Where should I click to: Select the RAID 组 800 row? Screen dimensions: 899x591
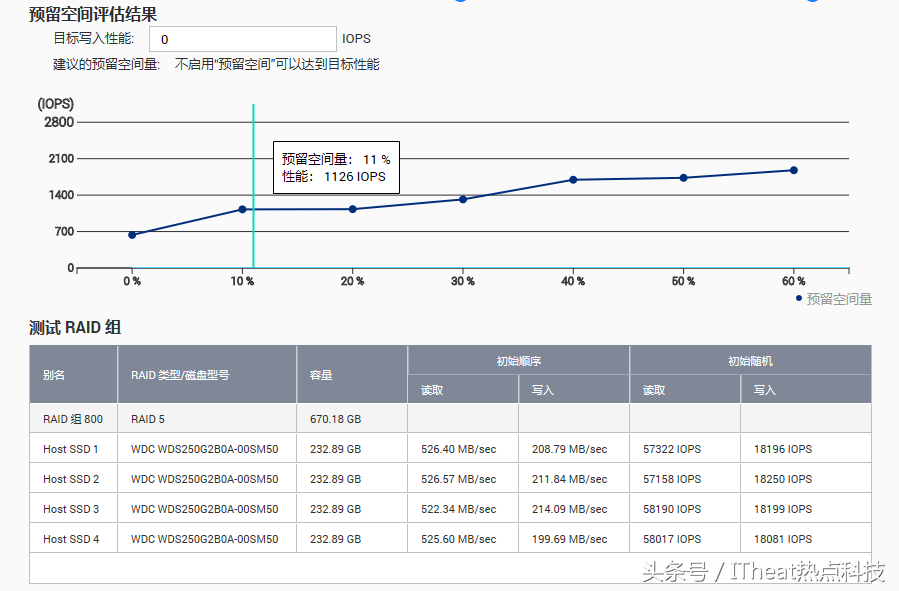(x=450, y=419)
